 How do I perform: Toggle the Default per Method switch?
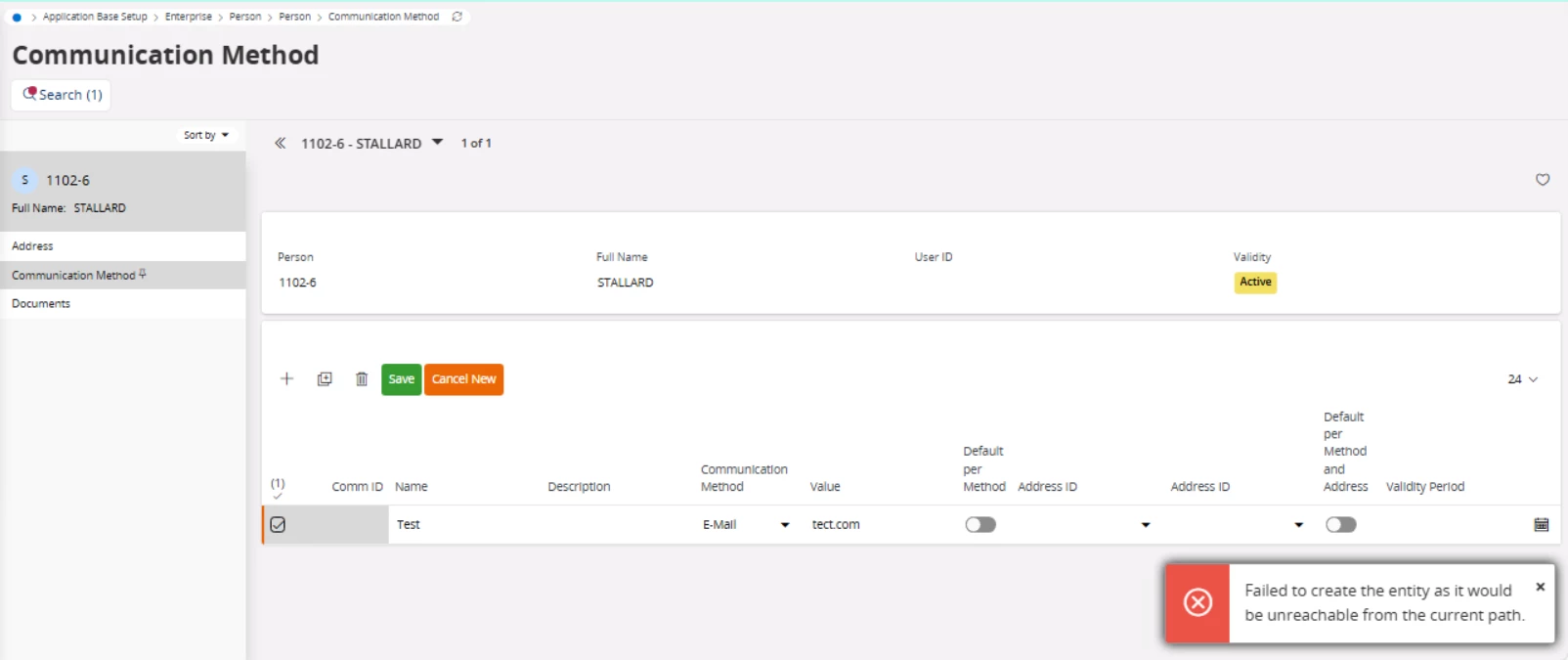[x=980, y=525]
